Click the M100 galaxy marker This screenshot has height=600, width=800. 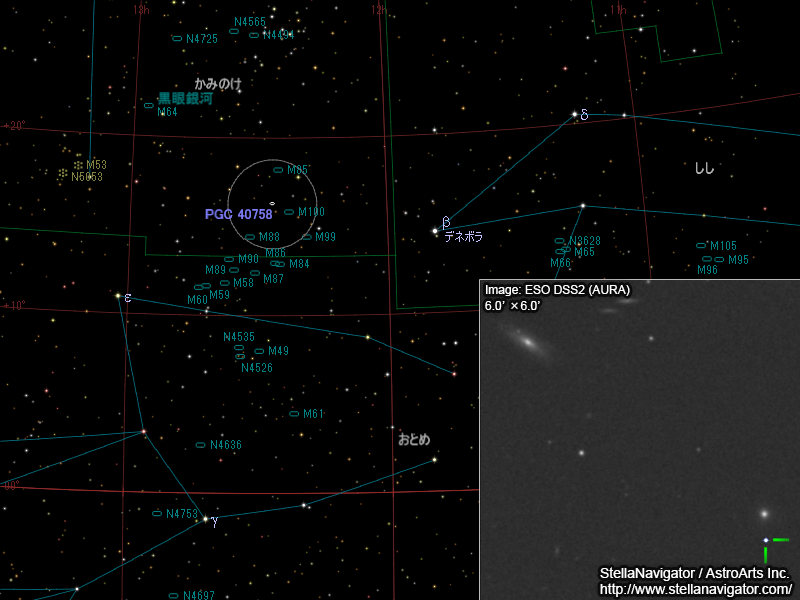pyautogui.click(x=289, y=212)
